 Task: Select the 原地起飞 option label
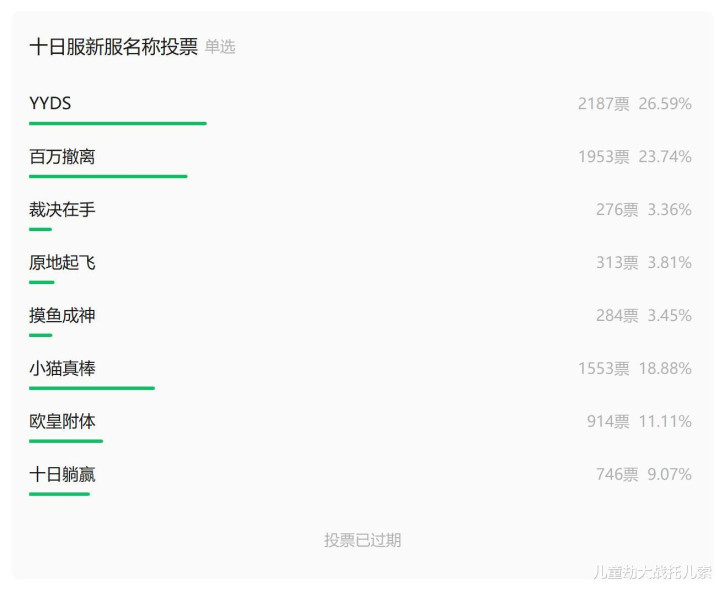pyautogui.click(x=62, y=263)
